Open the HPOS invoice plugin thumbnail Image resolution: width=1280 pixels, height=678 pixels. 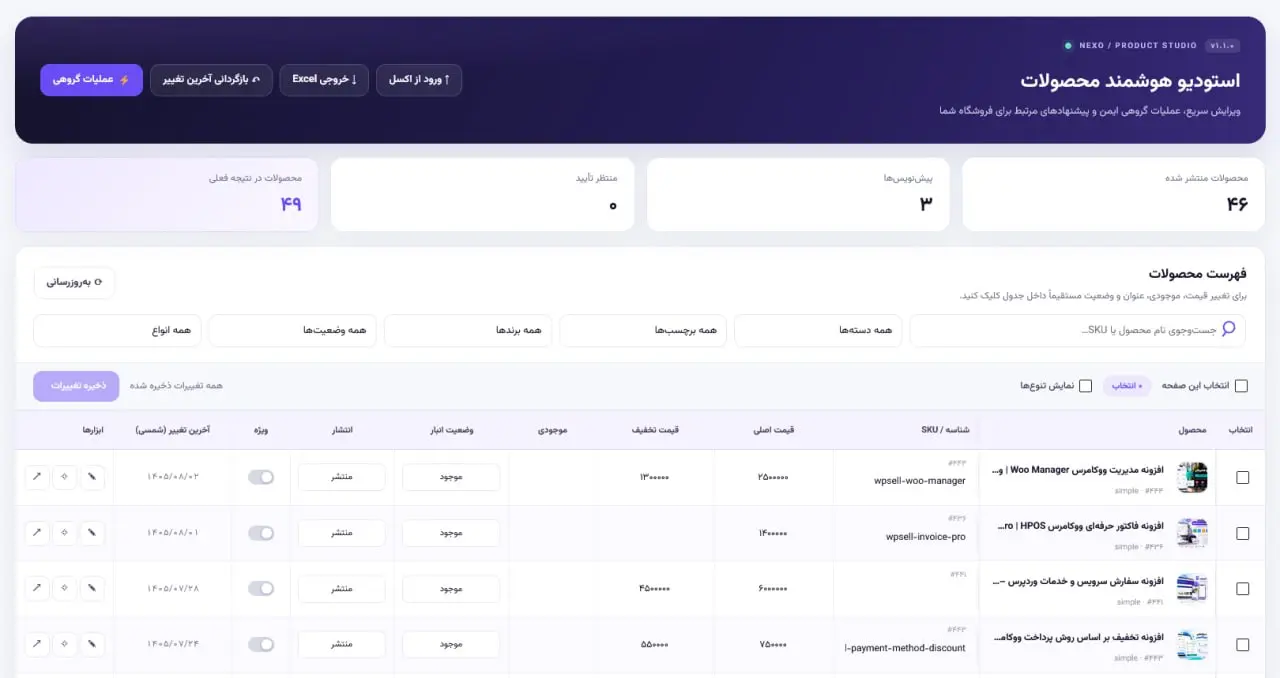click(x=1192, y=533)
